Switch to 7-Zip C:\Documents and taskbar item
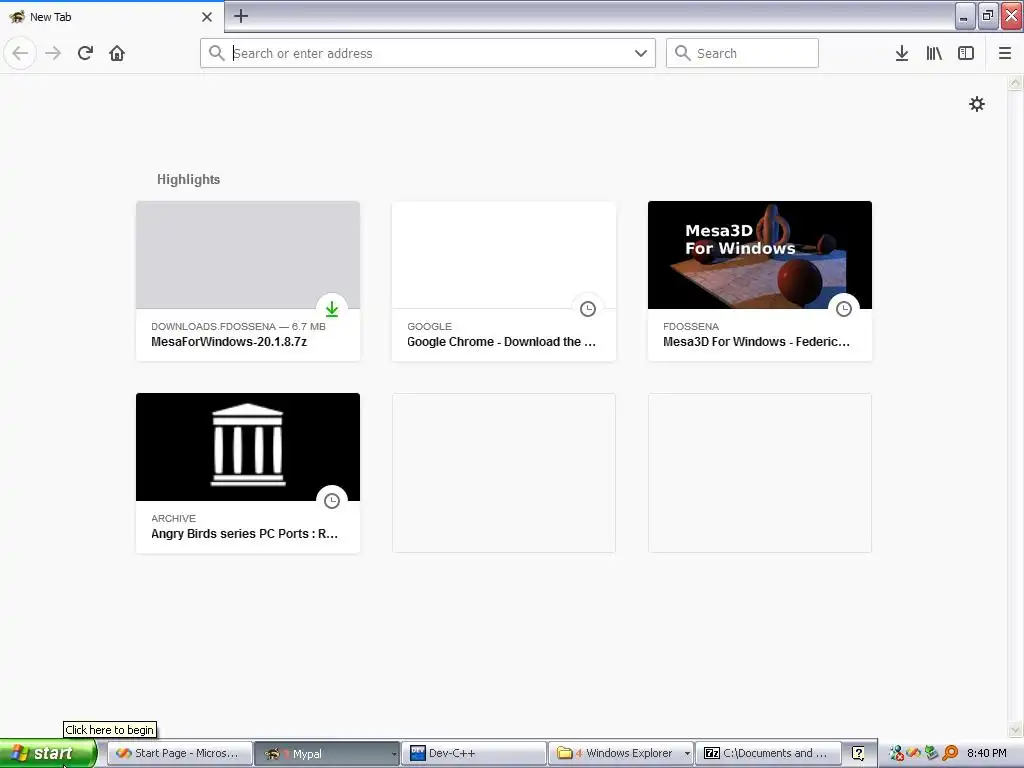This screenshot has height=768, width=1024. 767,753
